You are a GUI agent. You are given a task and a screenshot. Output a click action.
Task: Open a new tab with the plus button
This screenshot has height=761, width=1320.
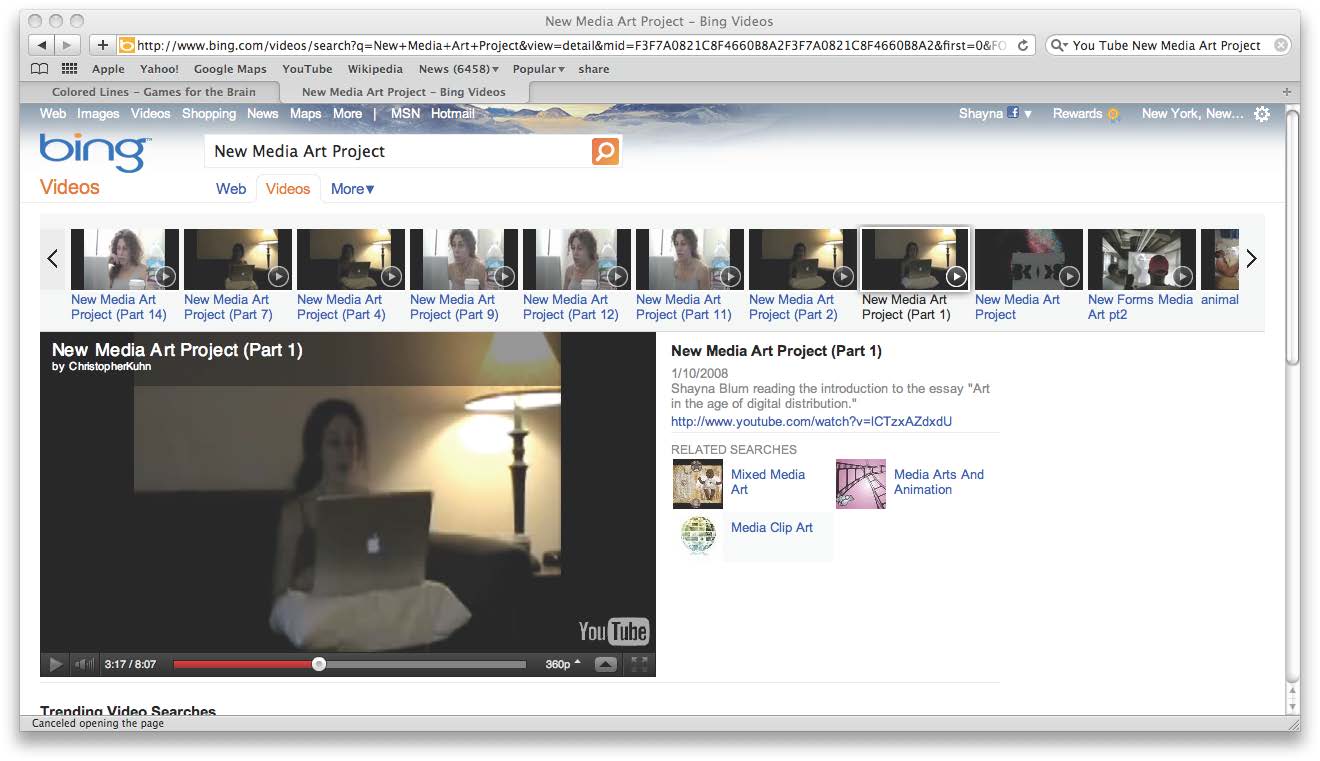(1287, 92)
